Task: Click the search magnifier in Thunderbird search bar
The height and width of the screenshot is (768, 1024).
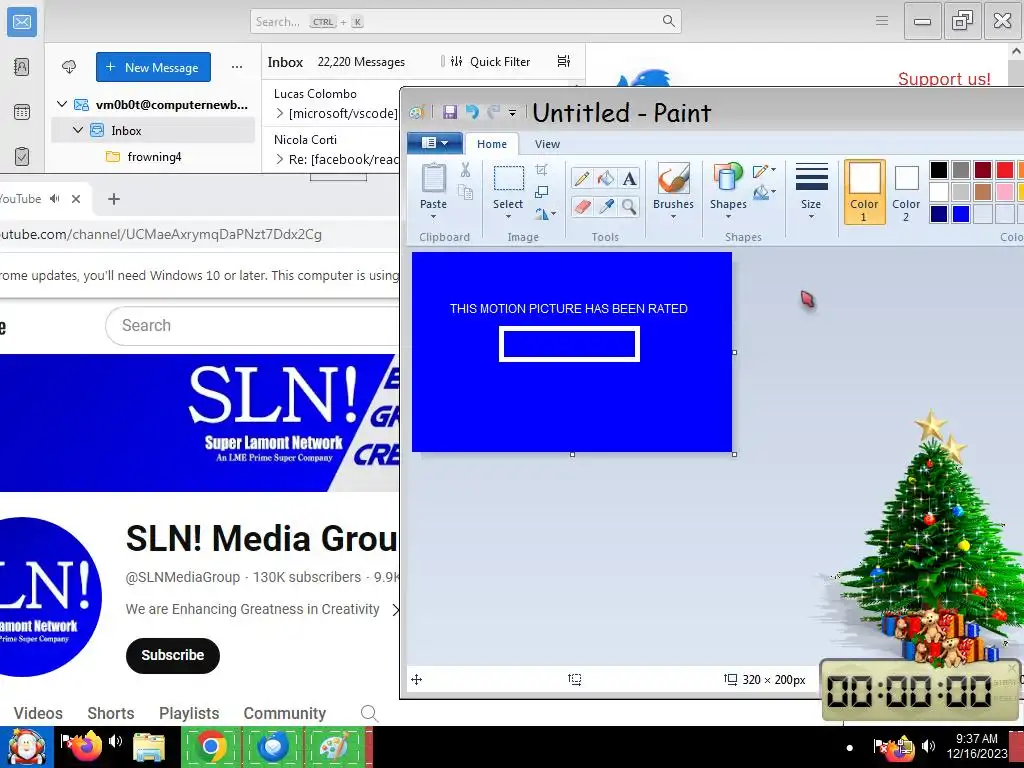Action: click(669, 21)
